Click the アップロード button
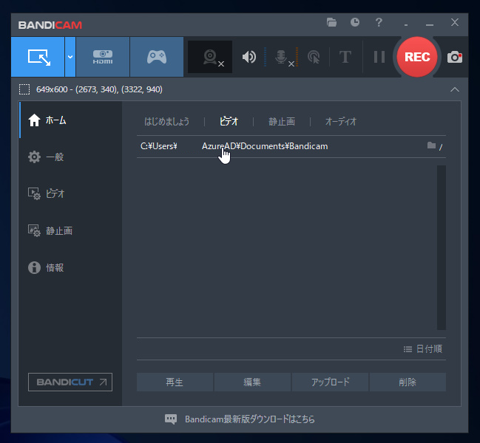 (x=330, y=382)
